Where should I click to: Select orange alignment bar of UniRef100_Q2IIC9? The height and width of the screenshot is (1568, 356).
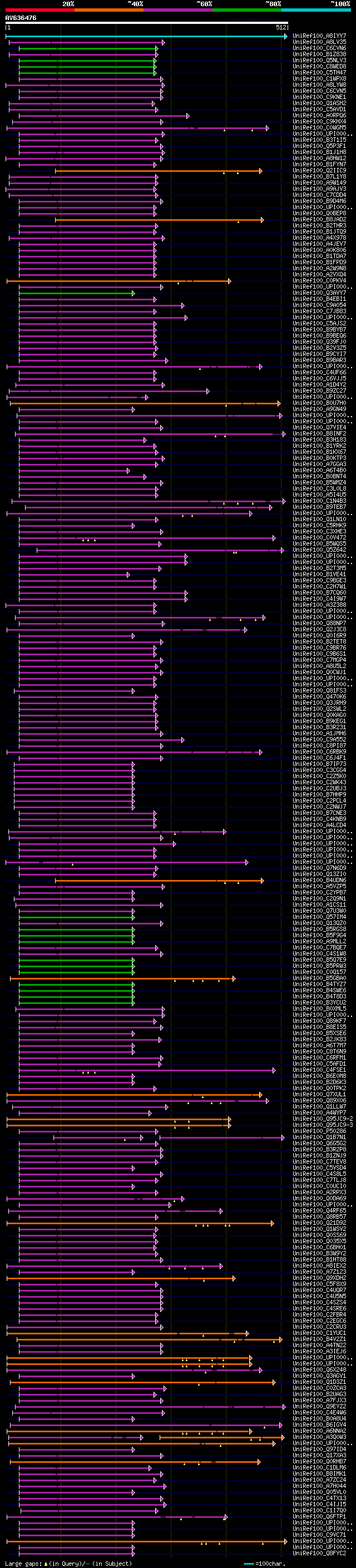click(x=159, y=171)
